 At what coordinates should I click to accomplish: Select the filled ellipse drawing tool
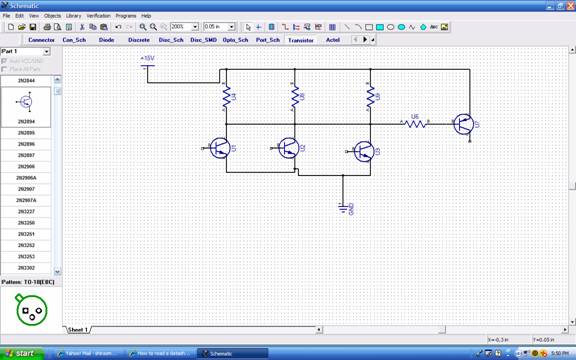click(x=402, y=27)
